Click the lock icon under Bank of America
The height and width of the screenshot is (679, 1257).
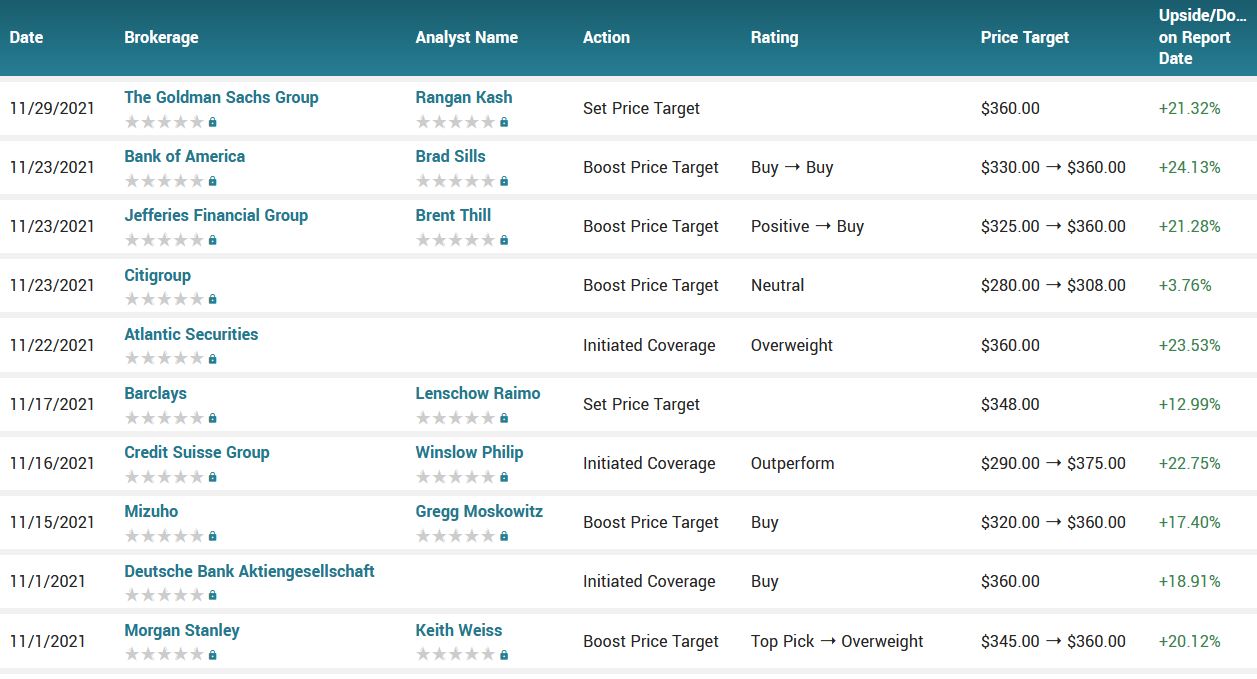pyautogui.click(x=213, y=181)
